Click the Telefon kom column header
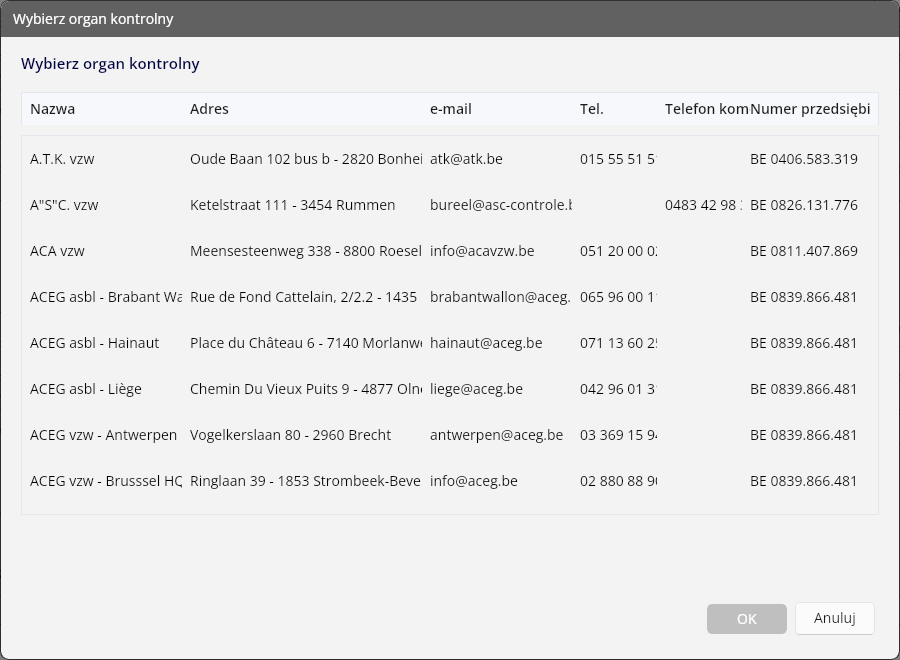 coord(707,109)
